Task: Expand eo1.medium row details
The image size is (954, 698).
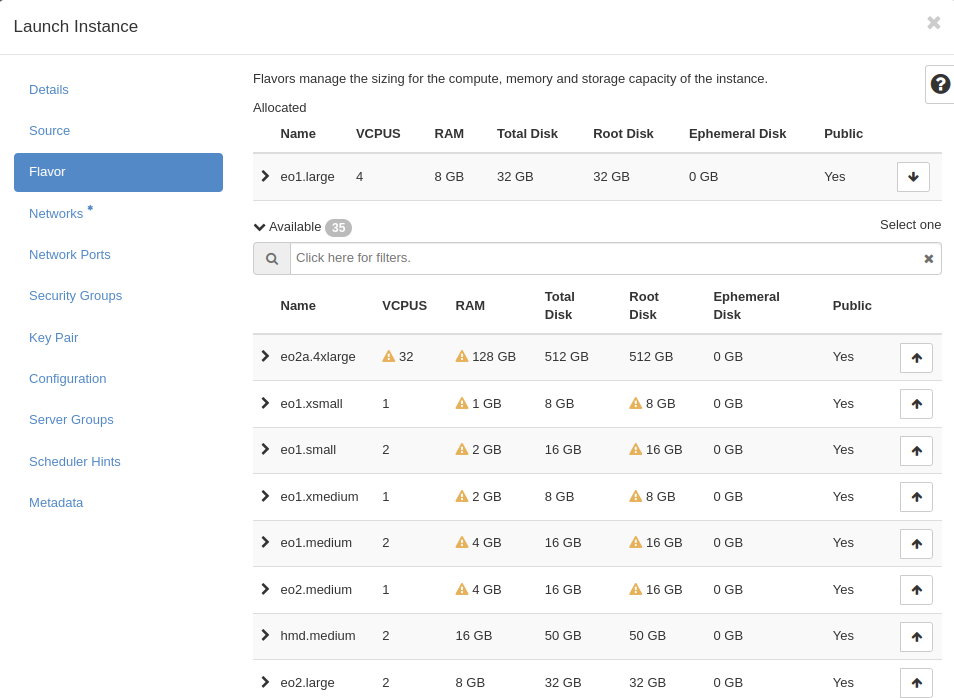Action: (x=265, y=542)
